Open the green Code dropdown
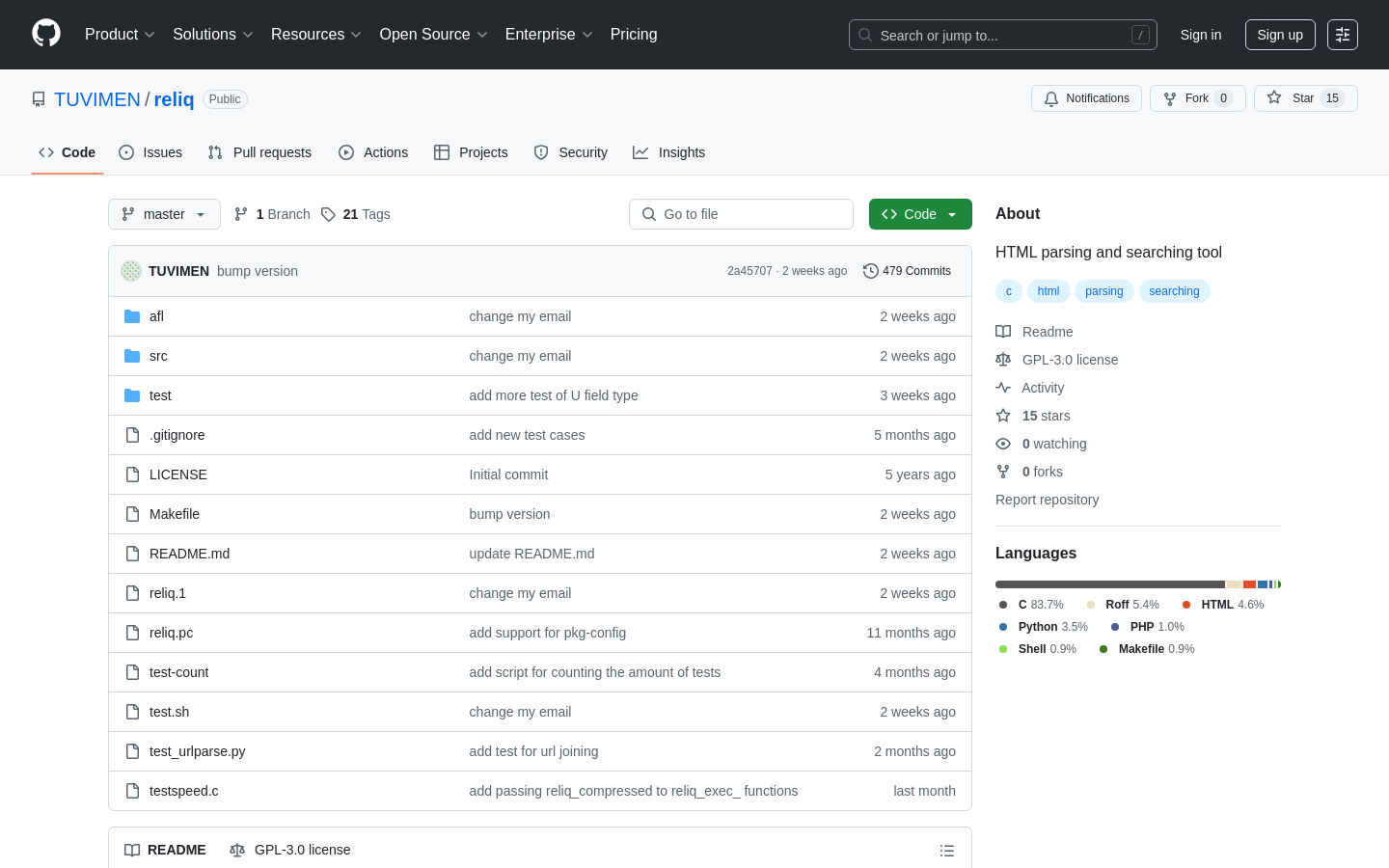 920,214
